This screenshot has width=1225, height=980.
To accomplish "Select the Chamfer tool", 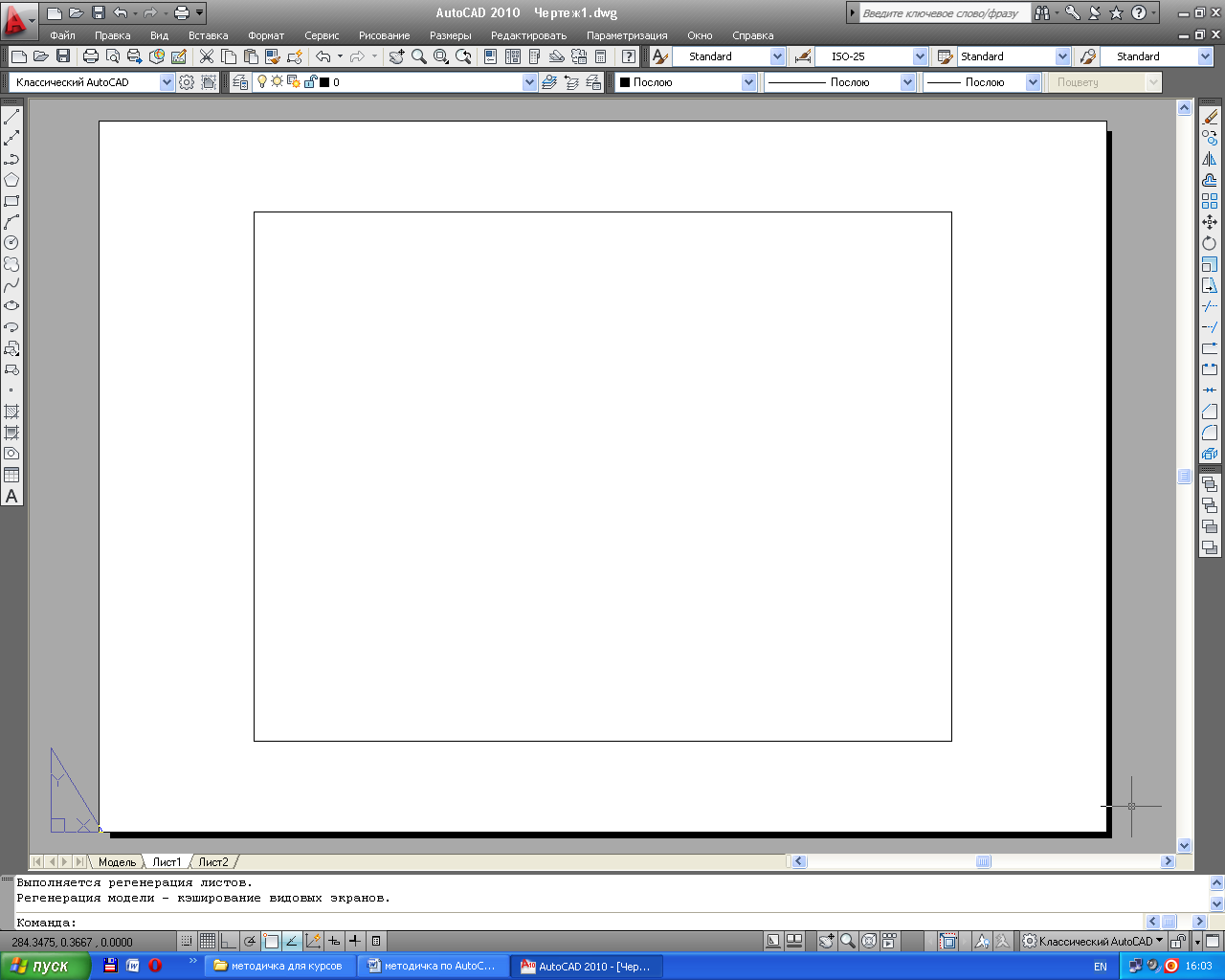I will coord(1210,412).
